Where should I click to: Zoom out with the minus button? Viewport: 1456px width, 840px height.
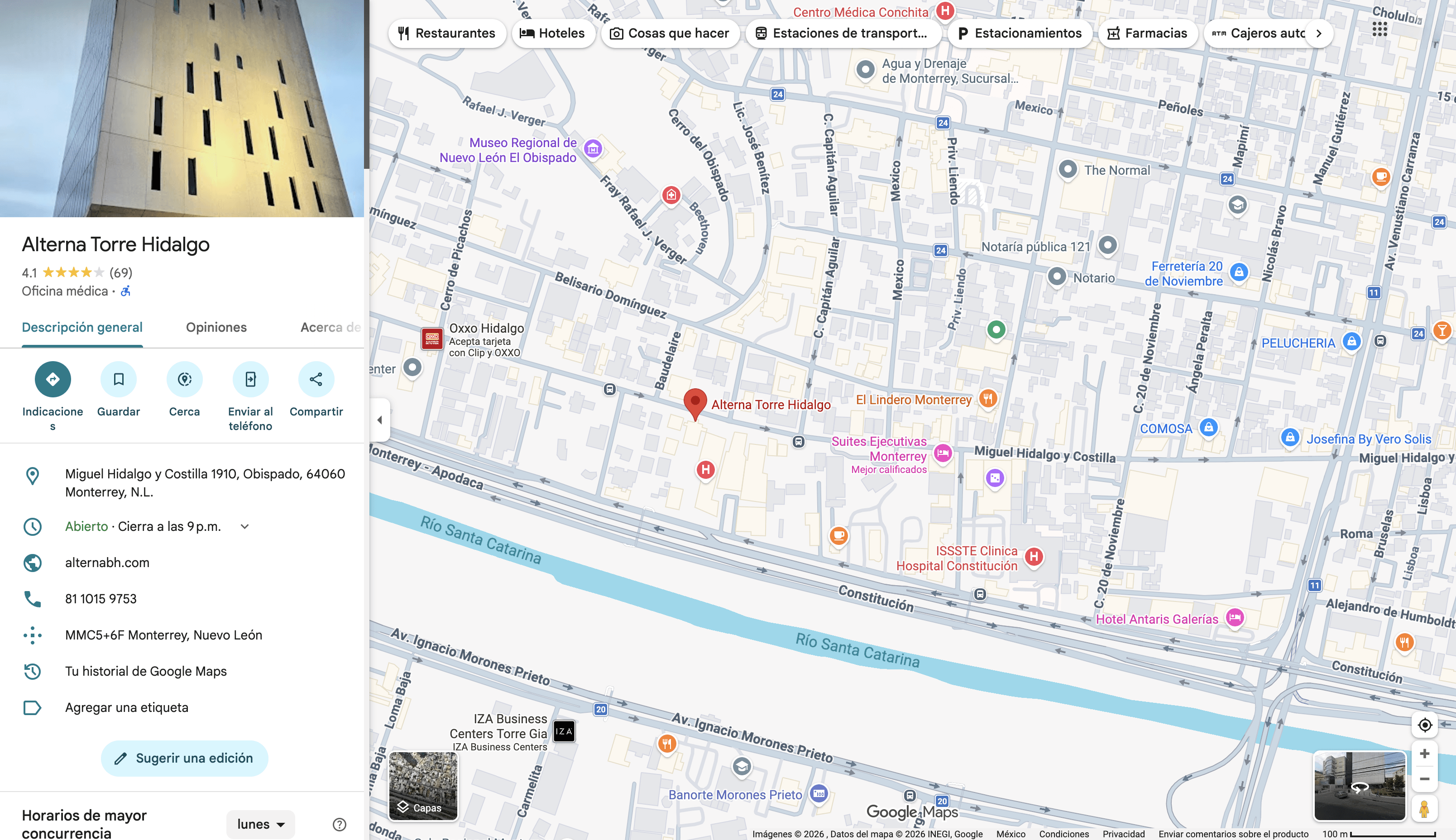coord(1424,779)
